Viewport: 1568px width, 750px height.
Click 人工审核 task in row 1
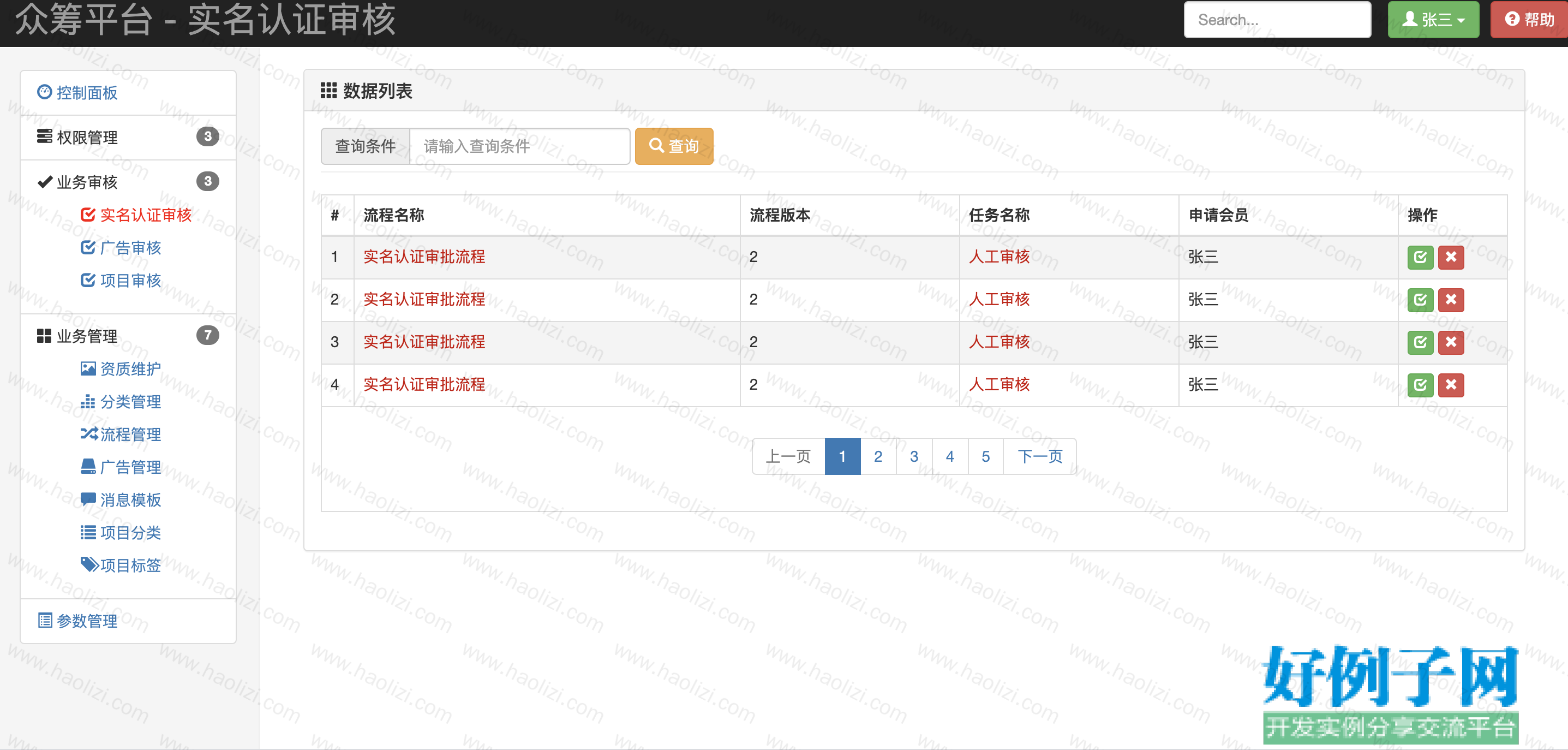(x=1000, y=257)
